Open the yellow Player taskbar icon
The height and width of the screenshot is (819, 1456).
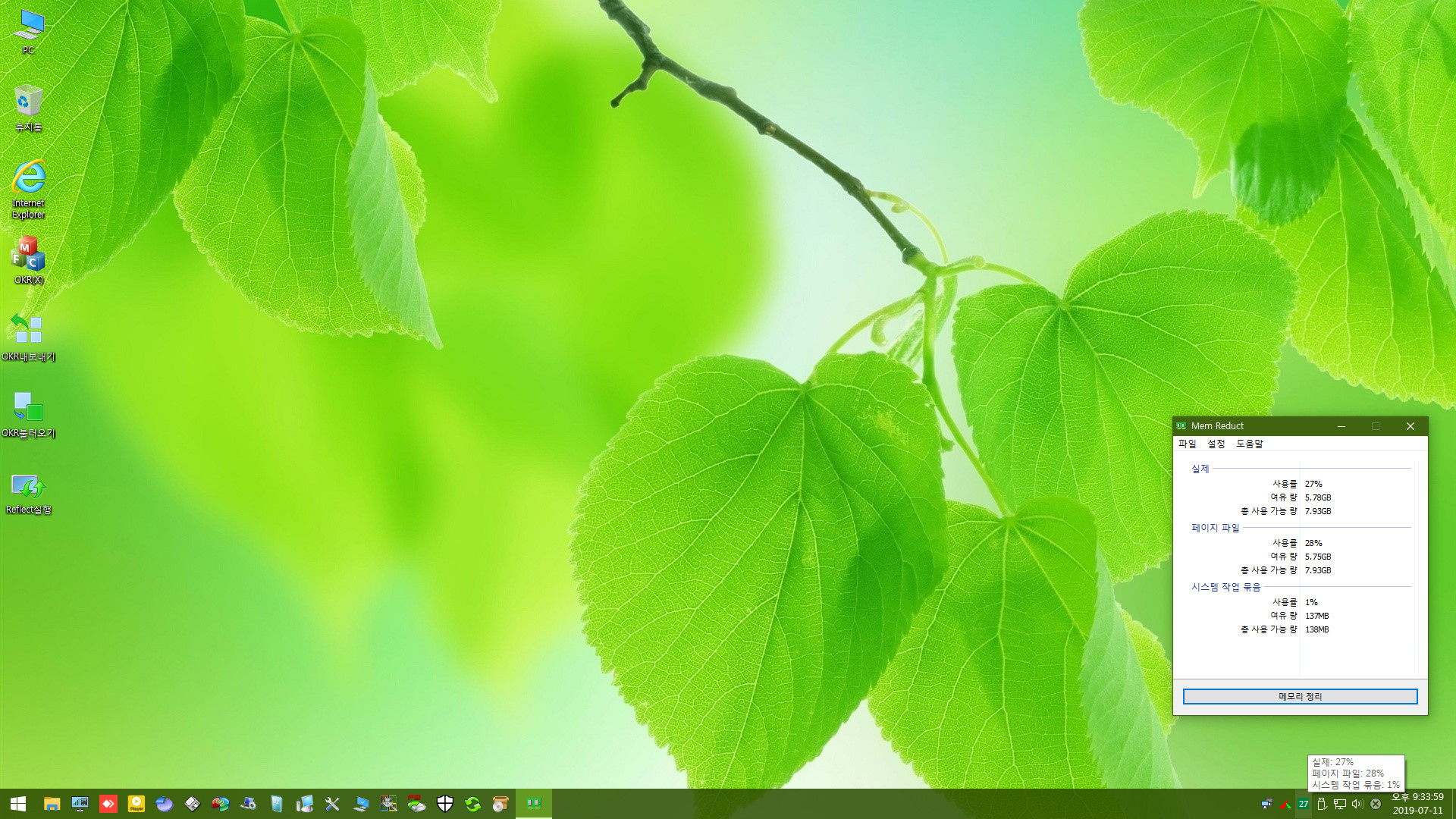pos(136,804)
